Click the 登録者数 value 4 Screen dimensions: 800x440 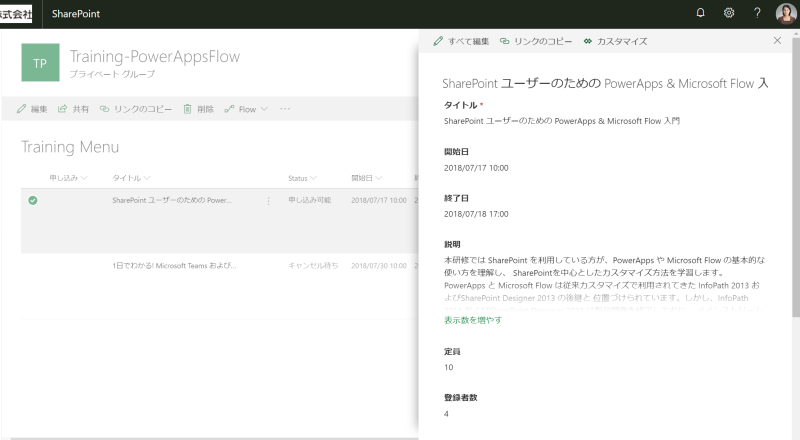[446, 413]
